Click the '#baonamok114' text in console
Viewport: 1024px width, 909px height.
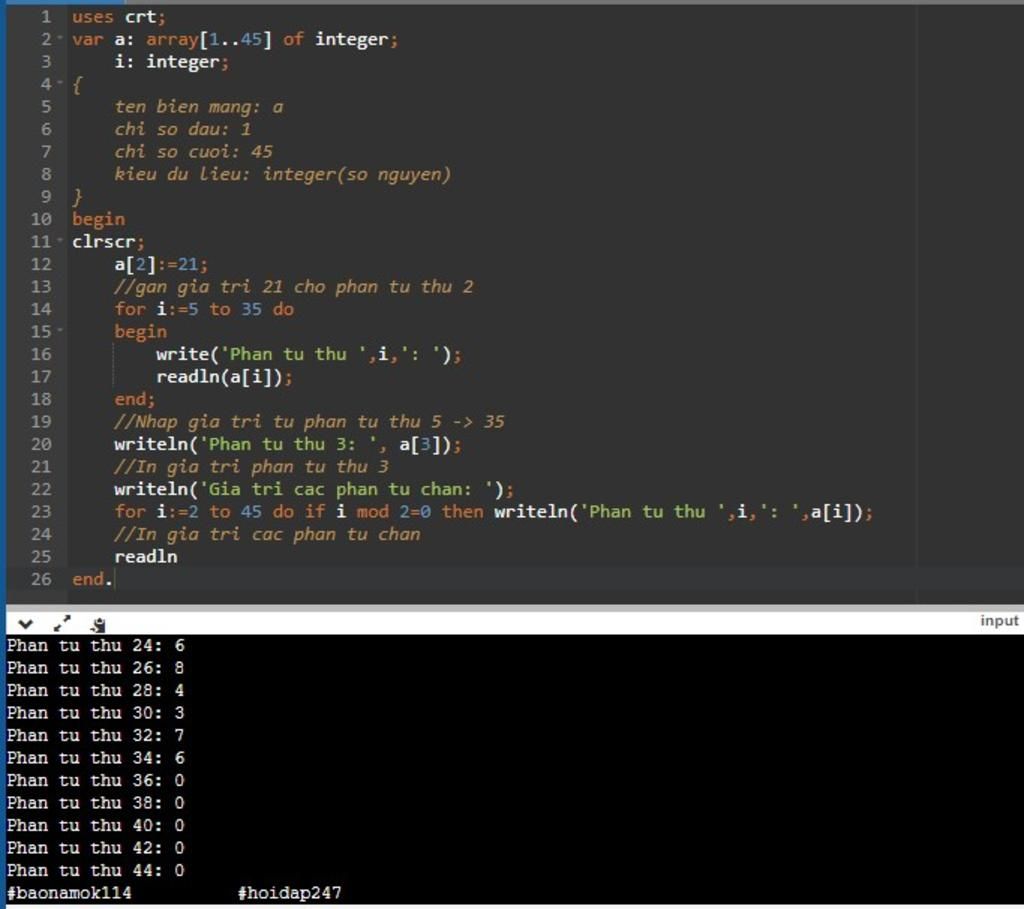click(69, 893)
